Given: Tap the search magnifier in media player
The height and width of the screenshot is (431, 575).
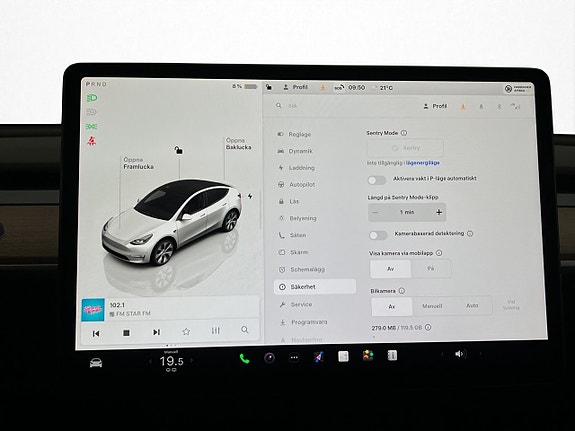Looking at the screenshot, I should point(245,330).
